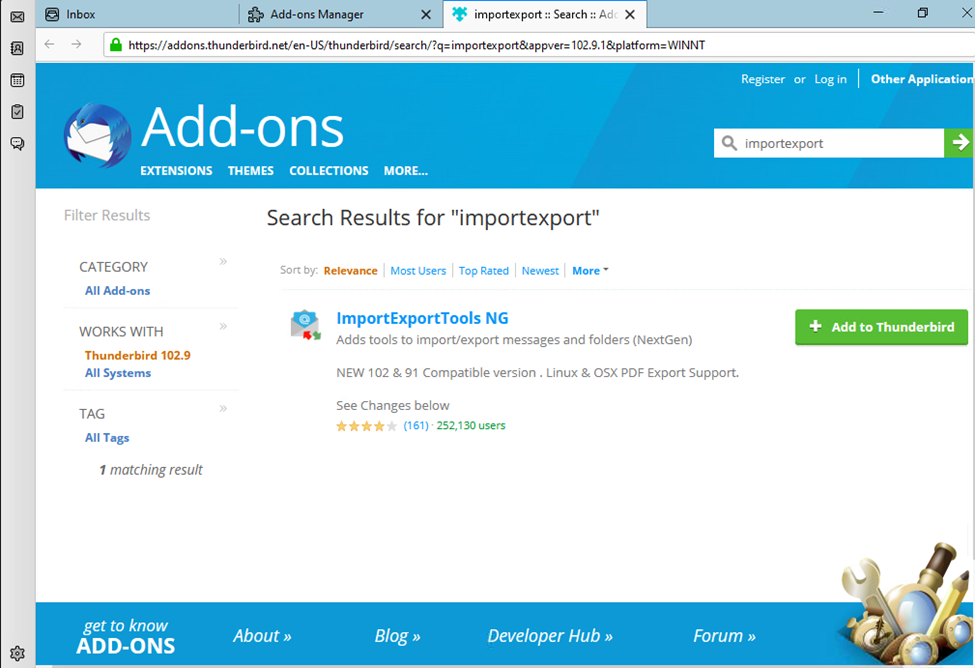Open the Chat sidebar icon

(17, 144)
